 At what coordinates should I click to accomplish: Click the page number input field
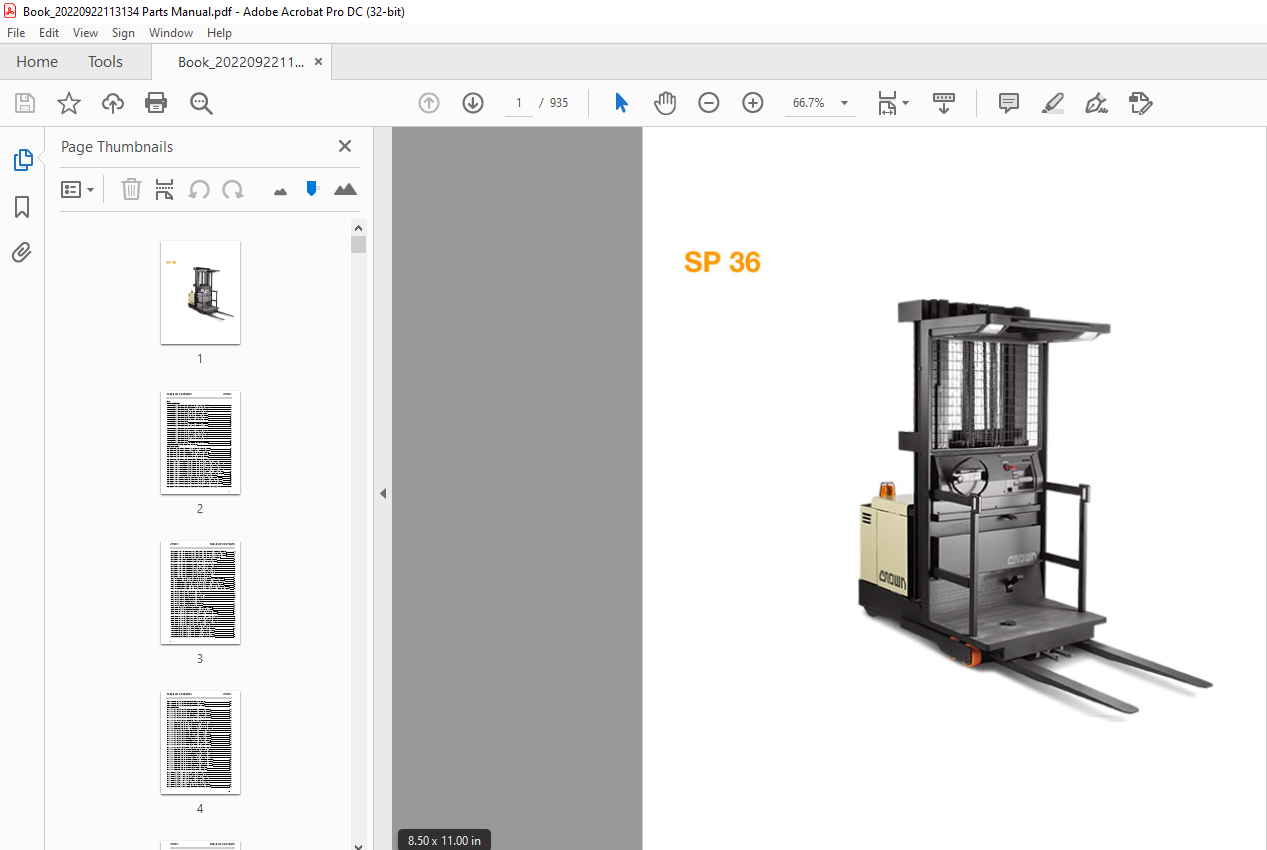[x=518, y=103]
